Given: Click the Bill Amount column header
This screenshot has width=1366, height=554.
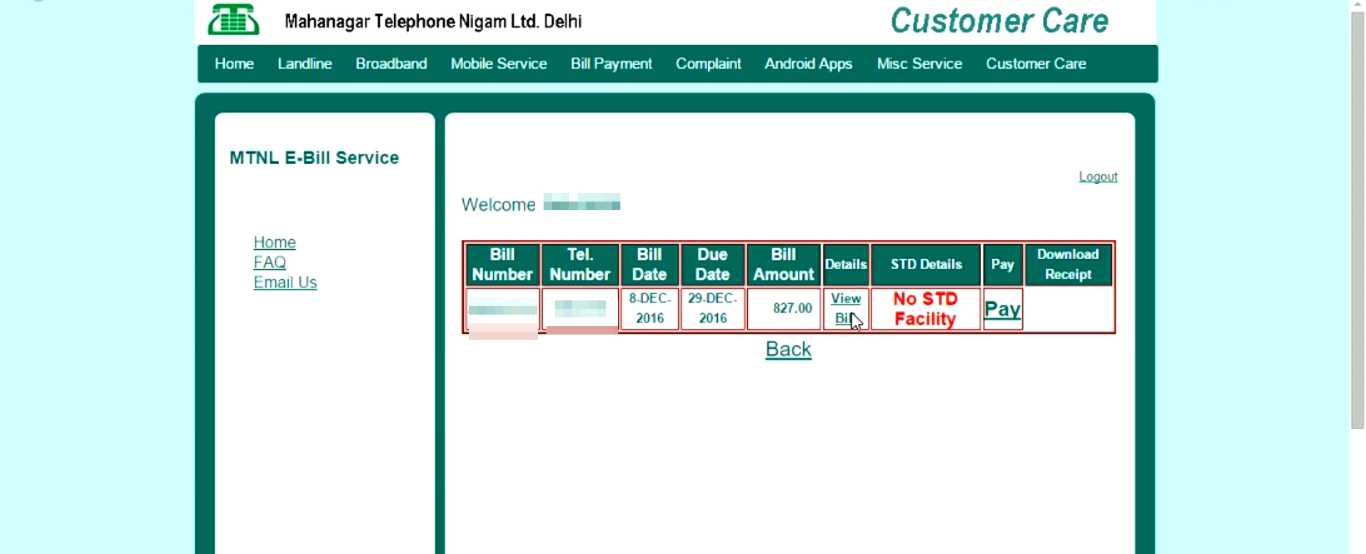Looking at the screenshot, I should [x=784, y=265].
